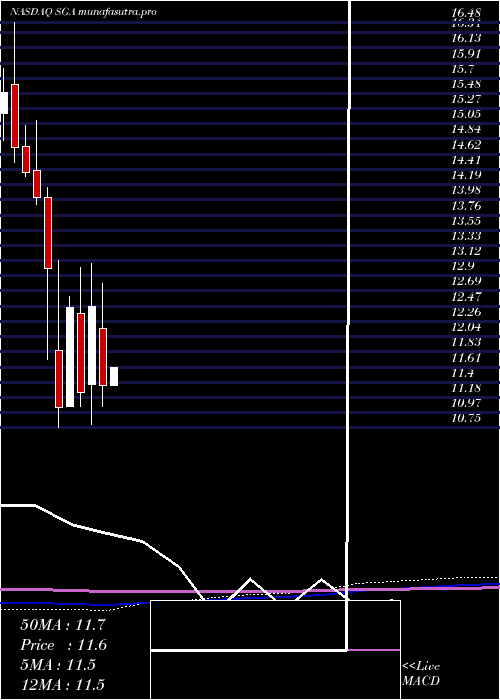The image size is (500, 700).
Task: Click the 15.05 price axis label
Action: pyautogui.click(x=466, y=114)
